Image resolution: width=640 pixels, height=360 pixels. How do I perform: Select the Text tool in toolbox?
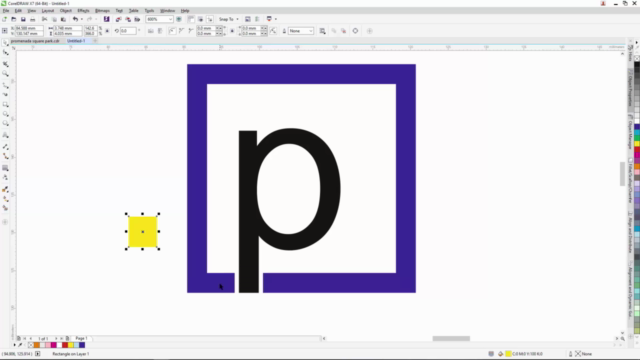point(5,135)
